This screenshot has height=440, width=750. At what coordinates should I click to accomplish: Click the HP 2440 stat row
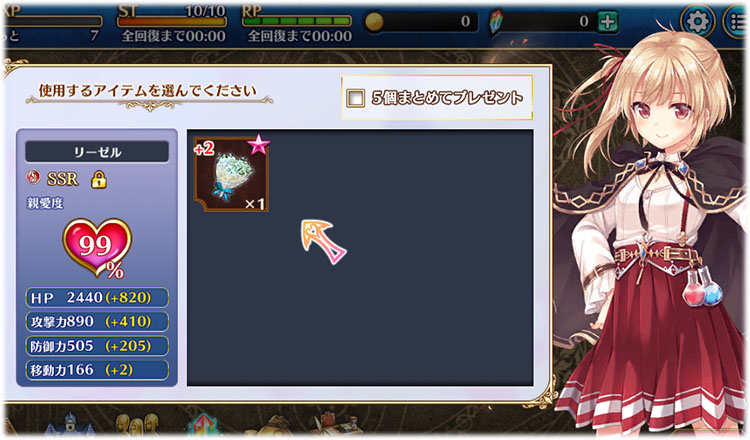[x=97, y=297]
